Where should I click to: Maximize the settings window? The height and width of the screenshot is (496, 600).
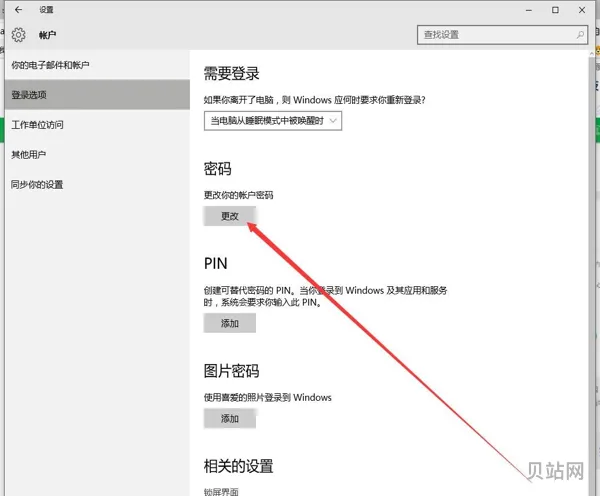555,10
